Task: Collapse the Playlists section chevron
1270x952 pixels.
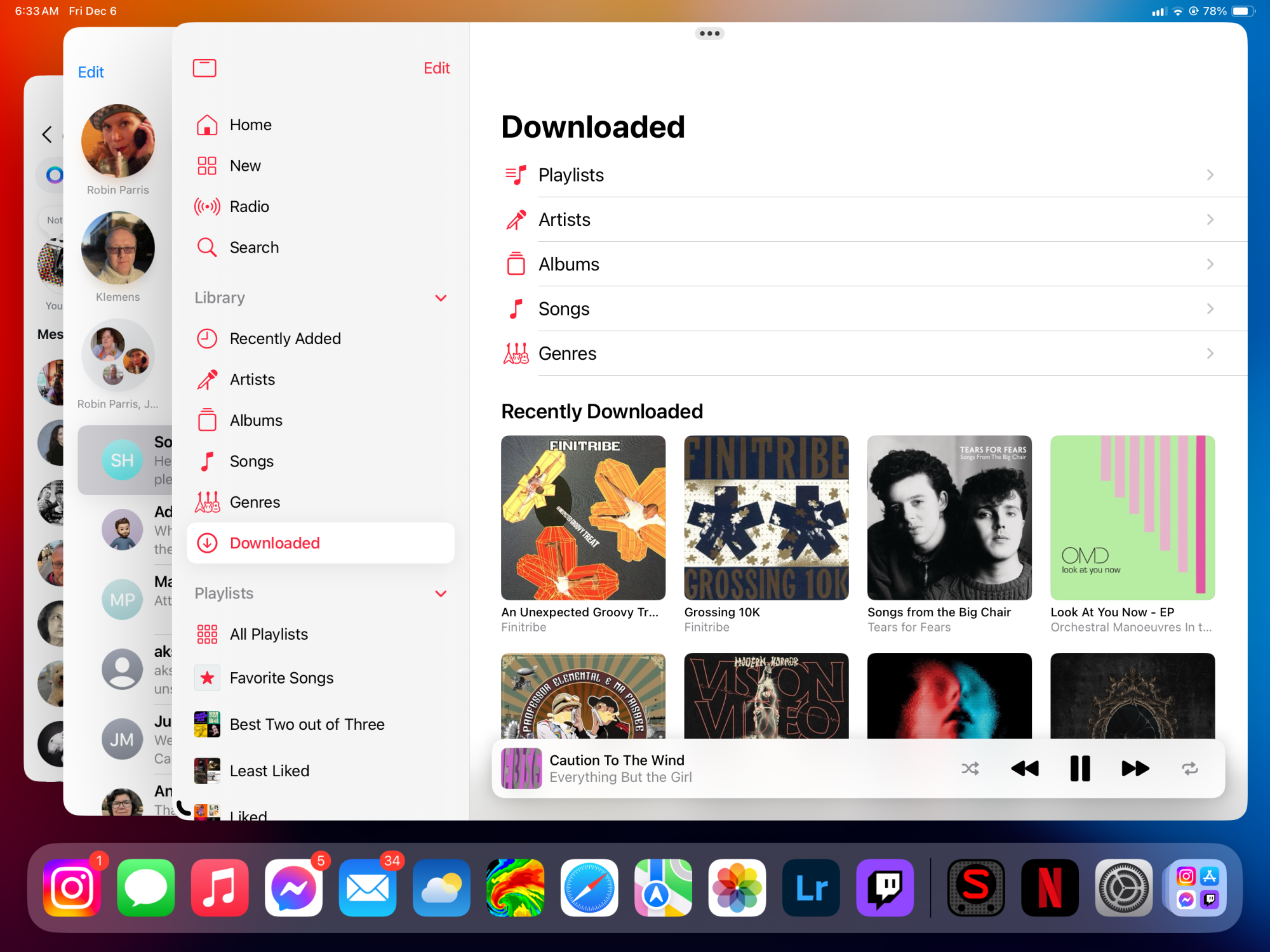Action: point(441,593)
